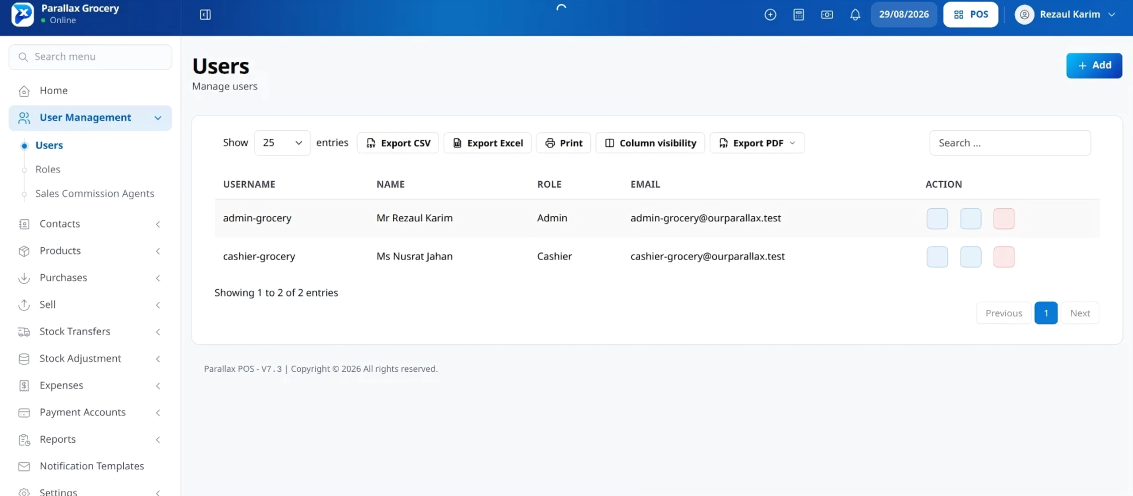
Task: Click the Cashier role cell
Action: 555,257
